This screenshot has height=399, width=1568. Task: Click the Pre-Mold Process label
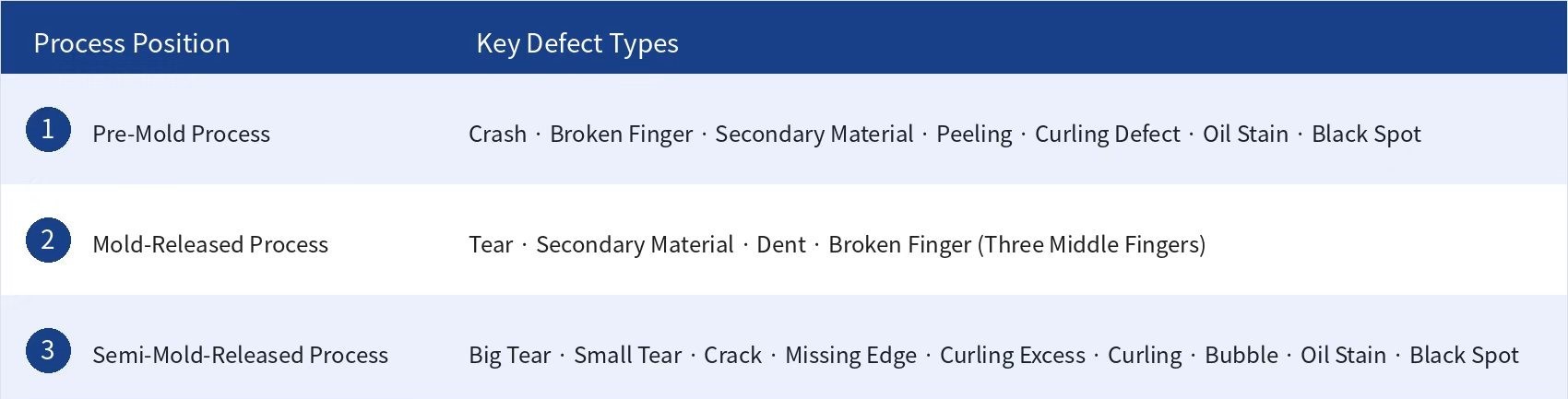tap(181, 134)
